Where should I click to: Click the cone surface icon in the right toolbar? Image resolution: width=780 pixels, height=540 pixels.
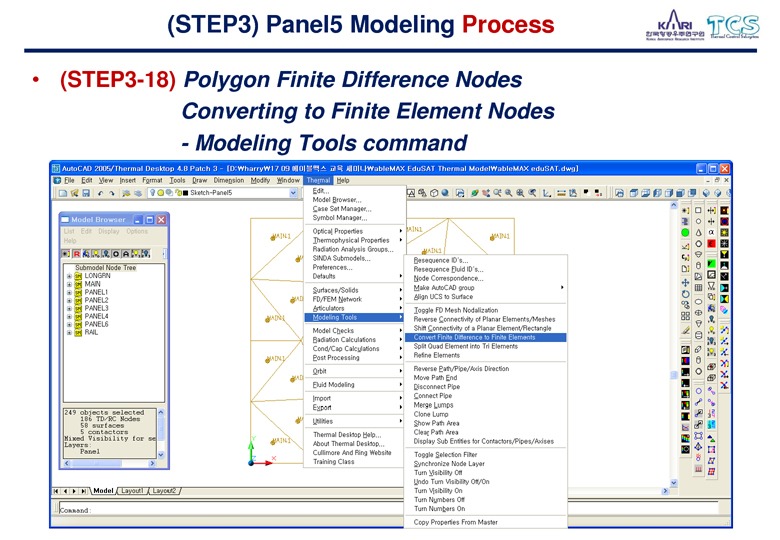(698, 232)
